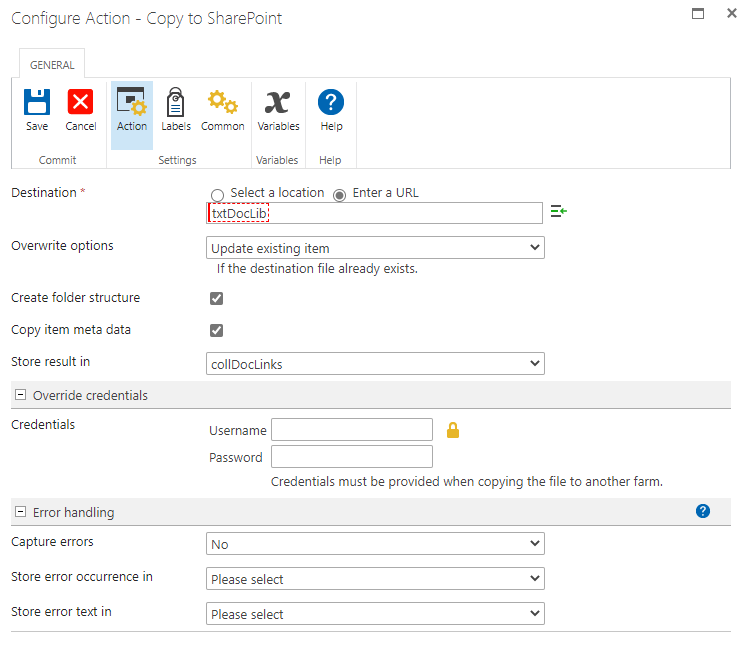The image size is (750, 649).
Task: Select the 'Select a location' radio button
Action: pos(217,195)
